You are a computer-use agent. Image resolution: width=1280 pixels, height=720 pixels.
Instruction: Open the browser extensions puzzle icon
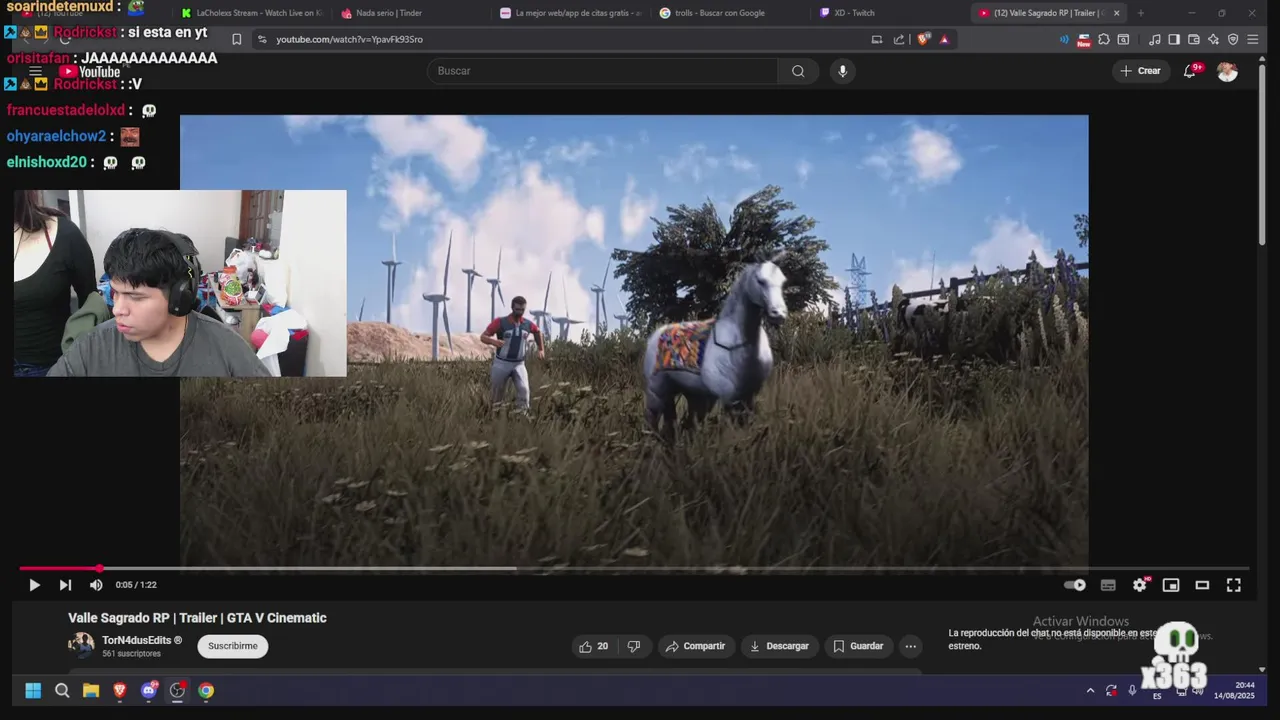(x=1104, y=39)
